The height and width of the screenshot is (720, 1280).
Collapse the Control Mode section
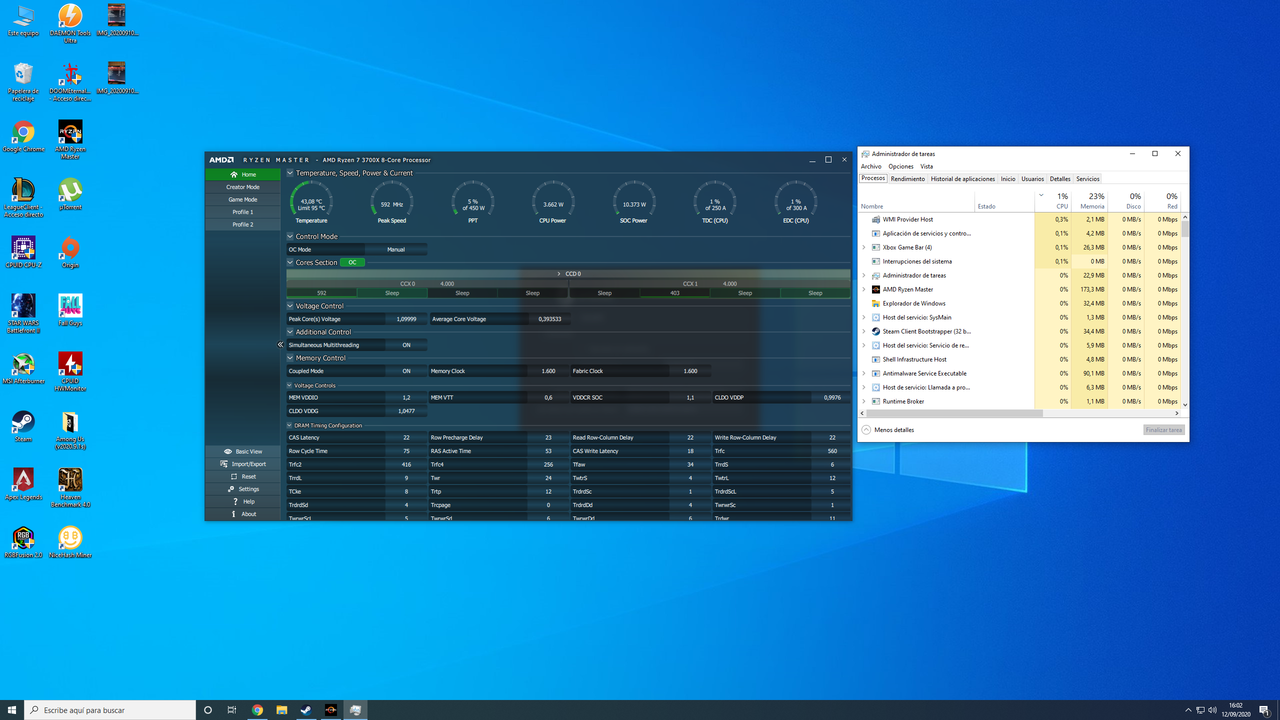pos(291,237)
